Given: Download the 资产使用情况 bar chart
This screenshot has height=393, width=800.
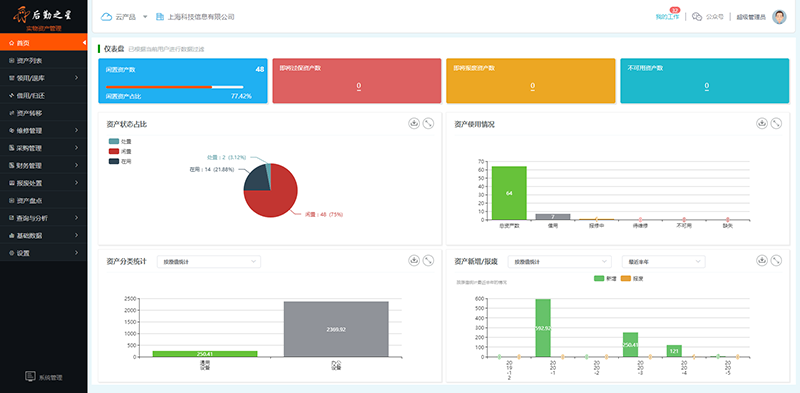Looking at the screenshot, I should click(x=762, y=124).
